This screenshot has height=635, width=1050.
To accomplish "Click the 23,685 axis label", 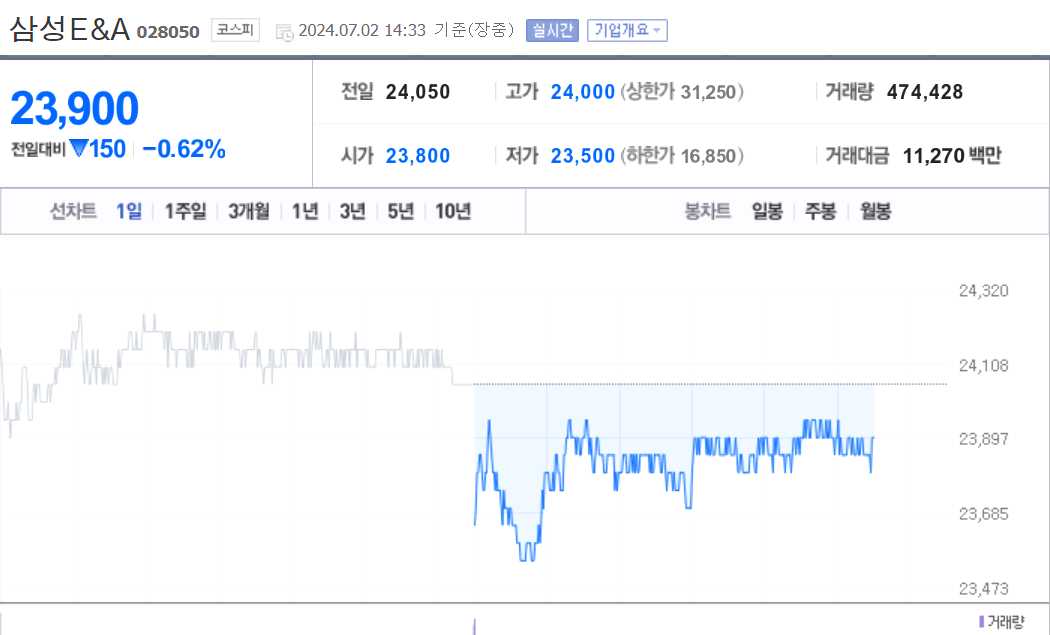I will click(x=984, y=514).
